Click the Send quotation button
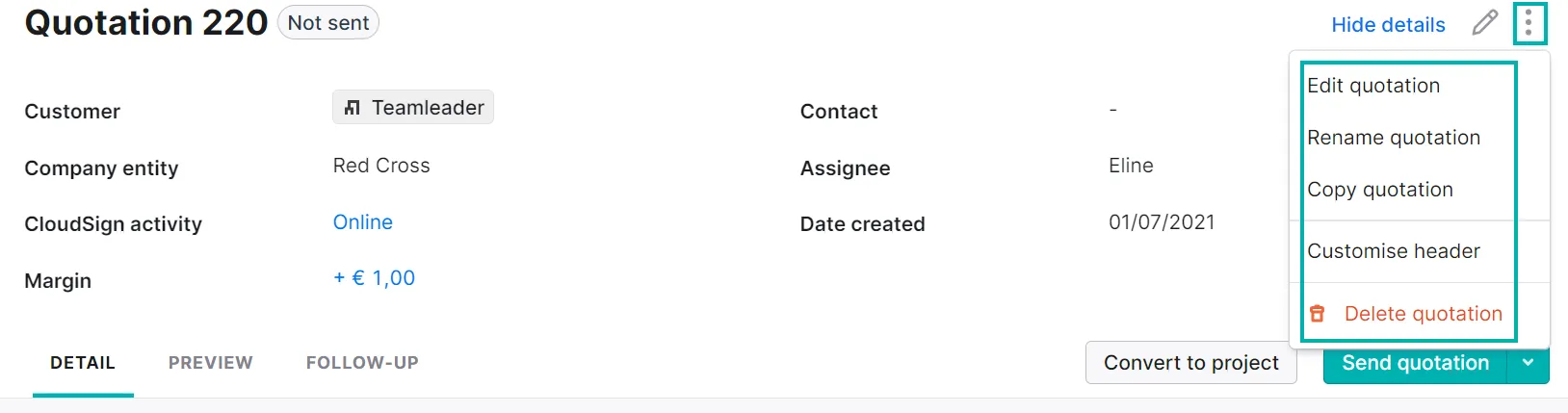This screenshot has width=1568, height=413. click(x=1415, y=363)
